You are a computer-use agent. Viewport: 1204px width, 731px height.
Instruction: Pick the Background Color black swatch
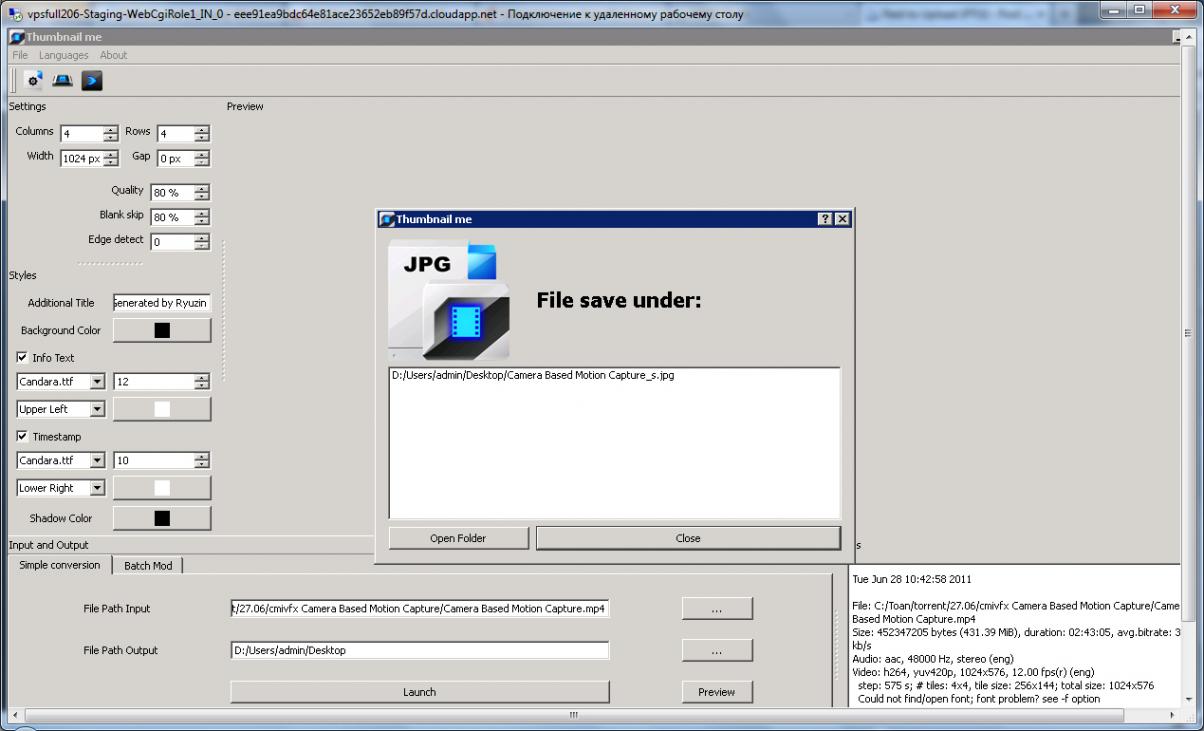161,330
